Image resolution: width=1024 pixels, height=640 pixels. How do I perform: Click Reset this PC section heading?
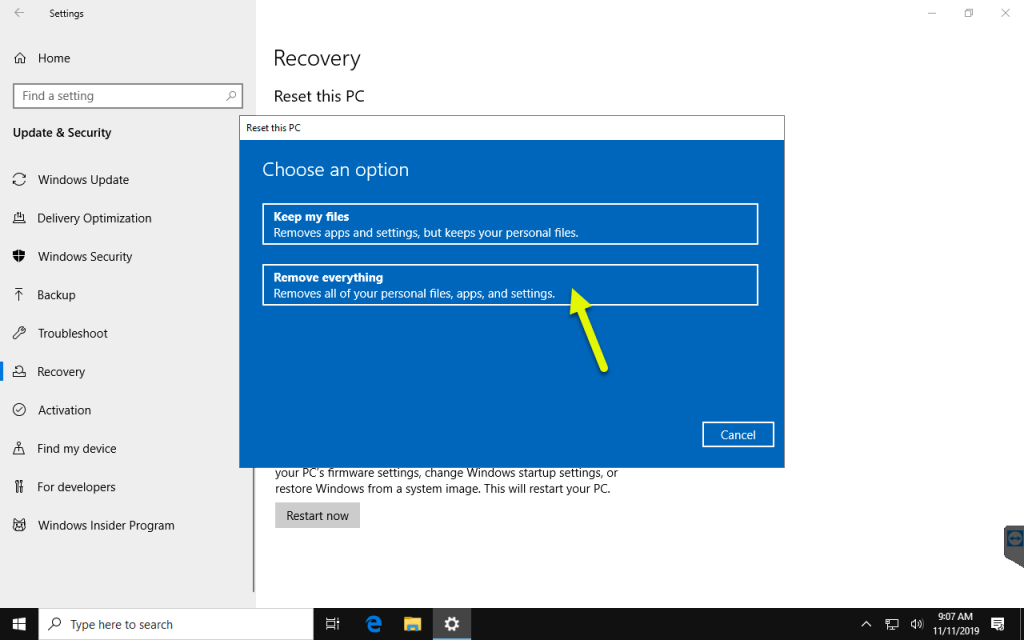(319, 96)
